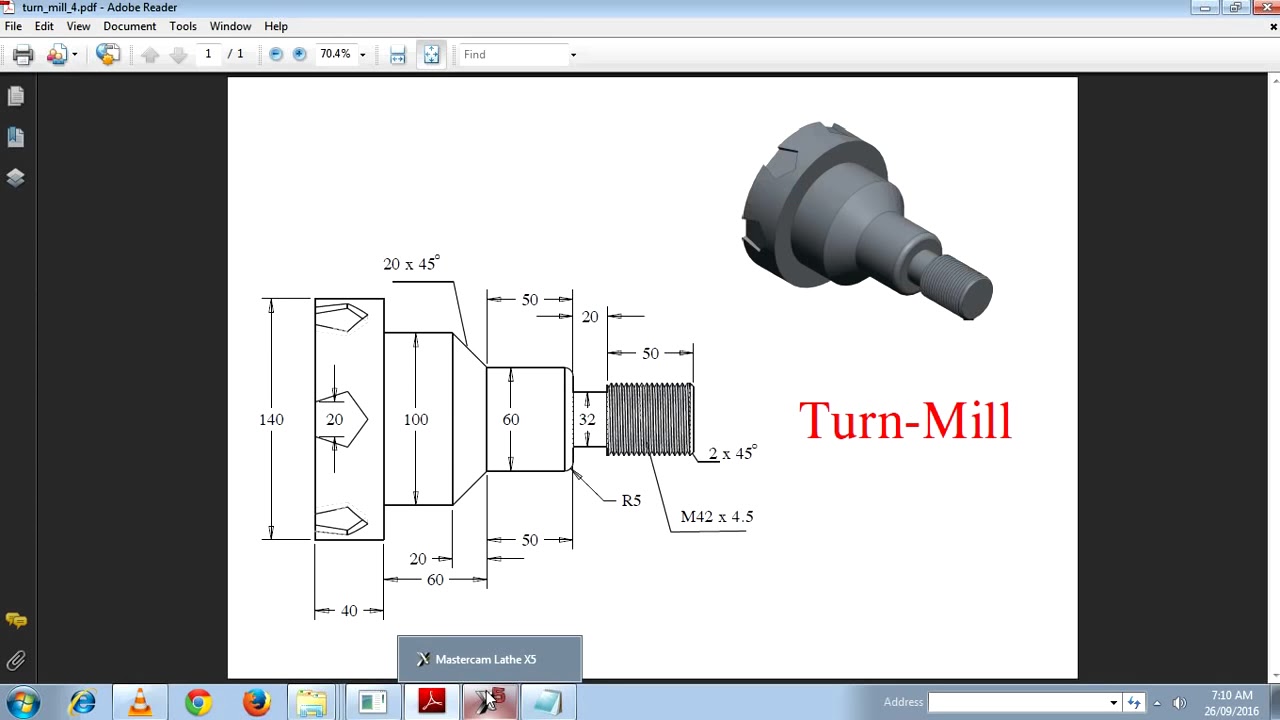
Task: Open the Find options dropdown arrow
Action: click(x=573, y=55)
